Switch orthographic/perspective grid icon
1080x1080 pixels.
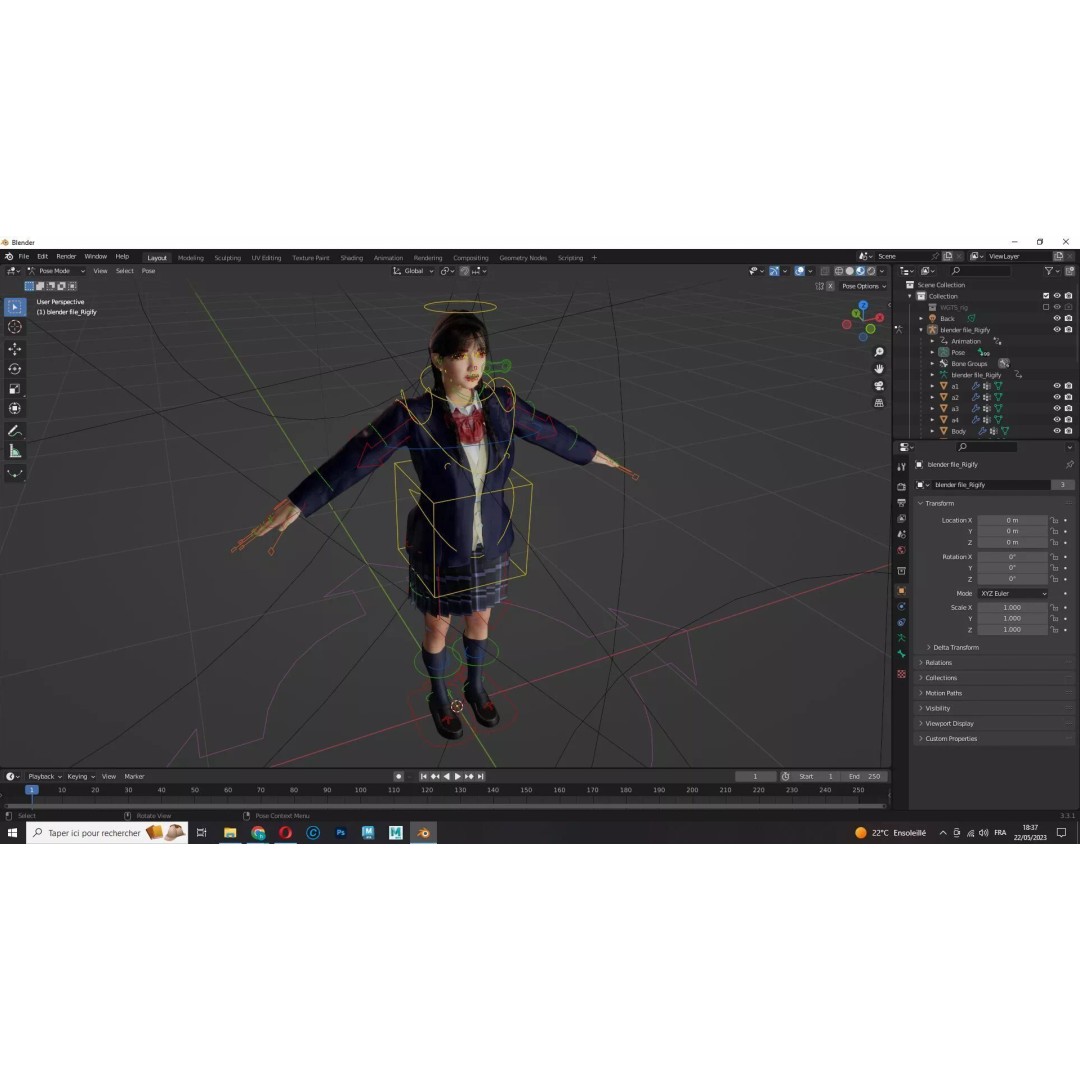(x=879, y=403)
